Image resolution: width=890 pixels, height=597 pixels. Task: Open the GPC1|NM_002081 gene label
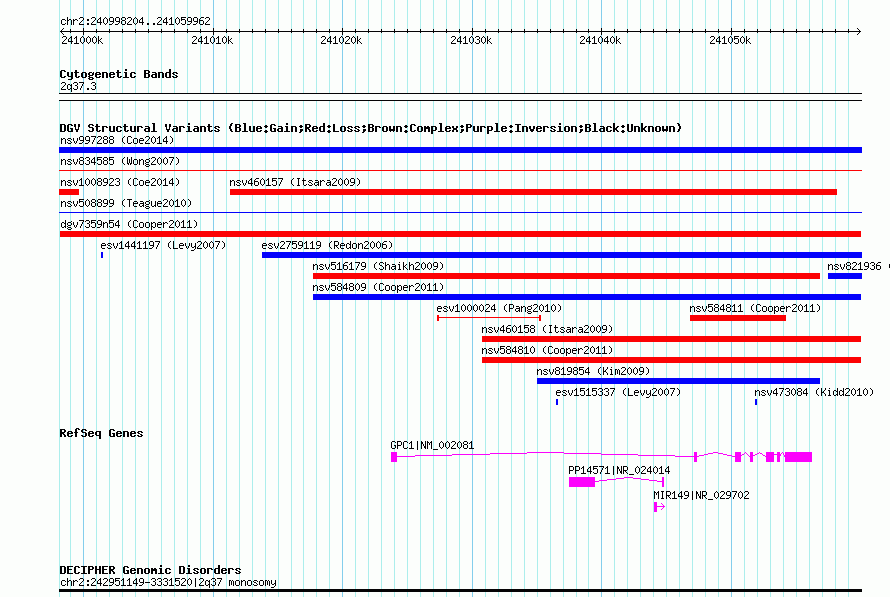pos(432,445)
